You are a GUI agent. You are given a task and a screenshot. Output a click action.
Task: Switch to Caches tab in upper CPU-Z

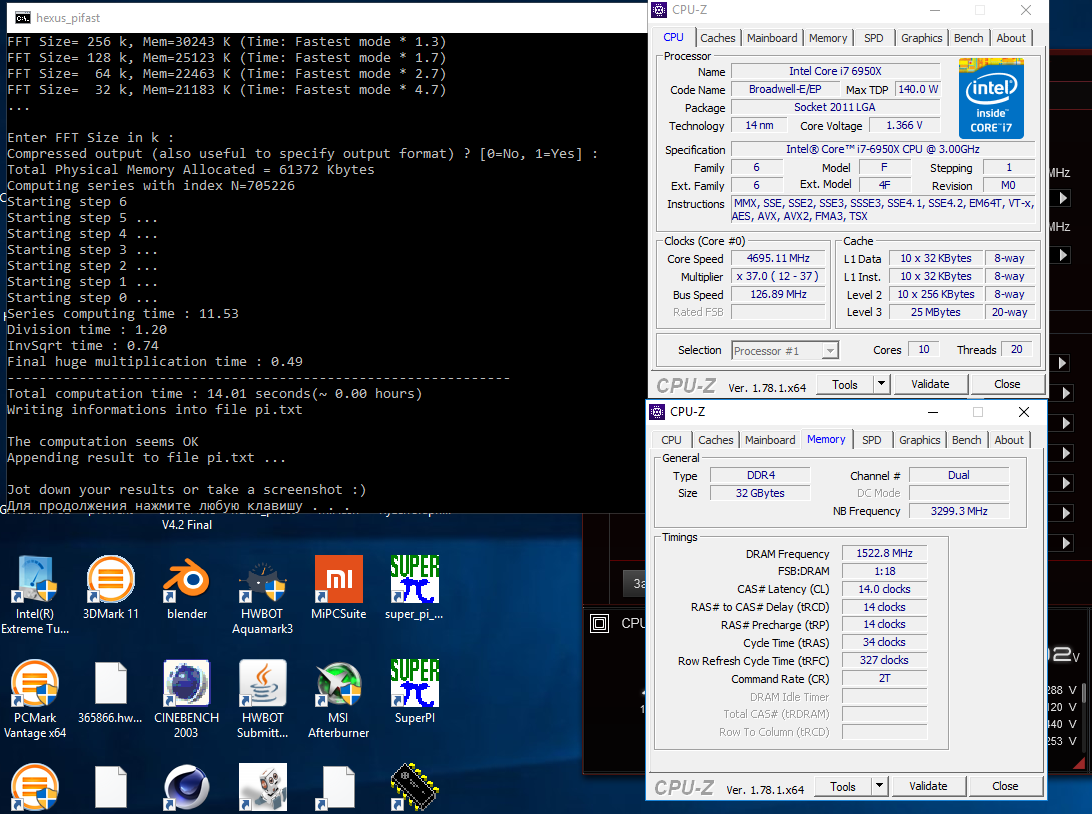click(x=717, y=38)
